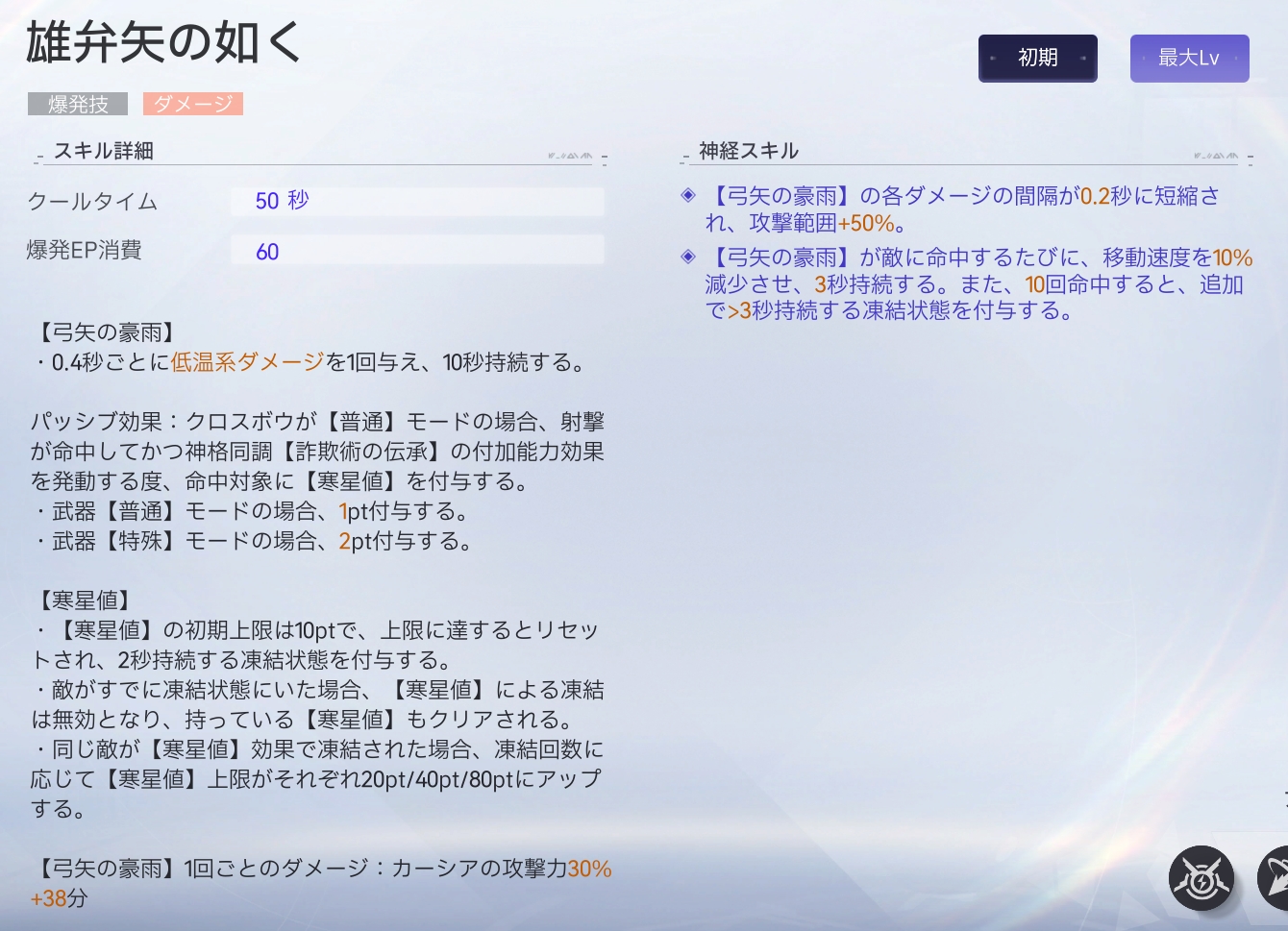Click the second diamond bullet under 神経スキル
This screenshot has height=931, width=1288.
pyautogui.click(x=688, y=257)
